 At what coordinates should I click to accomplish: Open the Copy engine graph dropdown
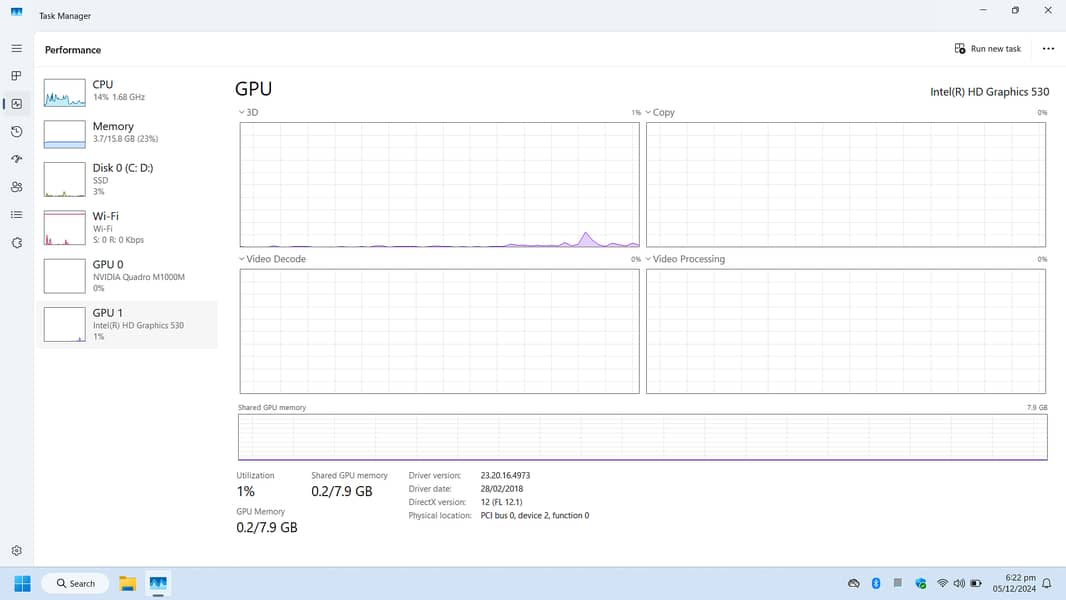659,112
